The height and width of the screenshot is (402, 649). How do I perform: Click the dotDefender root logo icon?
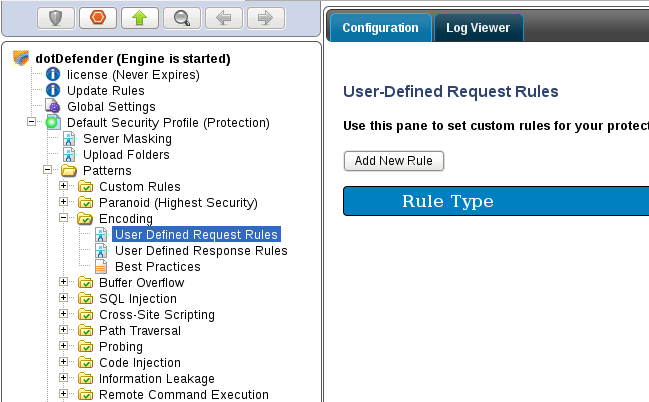[x=21, y=58]
